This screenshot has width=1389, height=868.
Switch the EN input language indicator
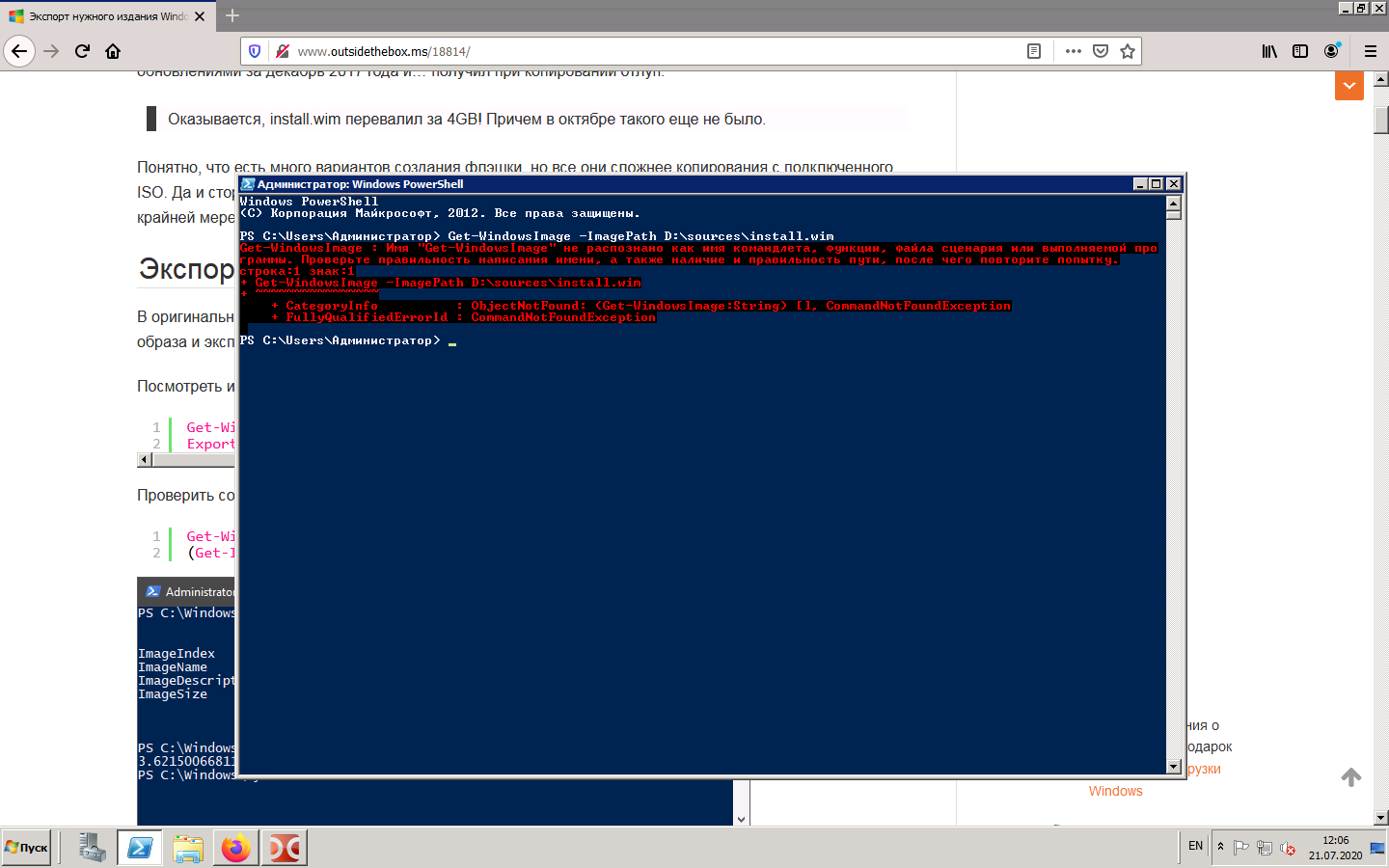[1196, 846]
